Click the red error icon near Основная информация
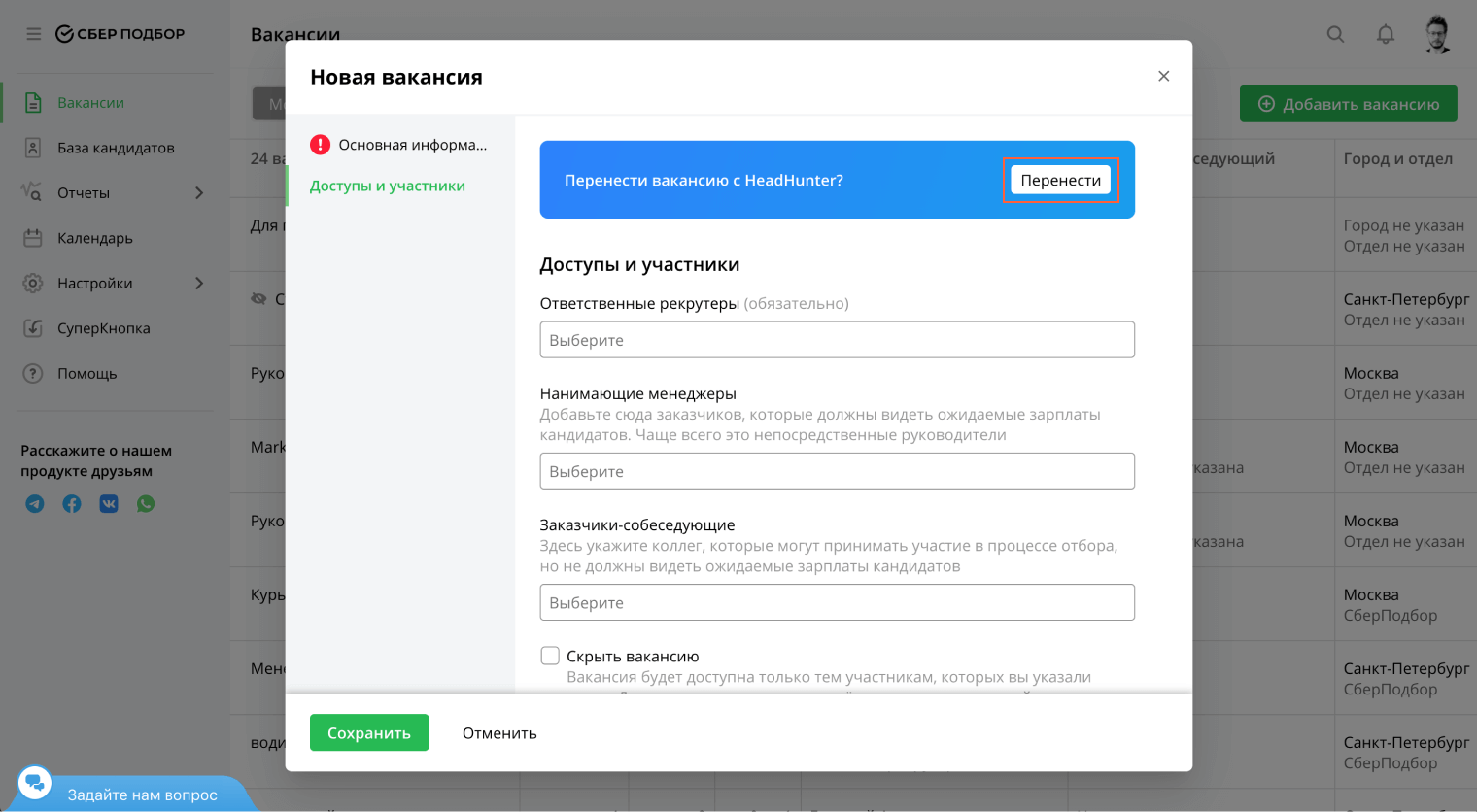This screenshot has width=1477, height=812. [320, 145]
